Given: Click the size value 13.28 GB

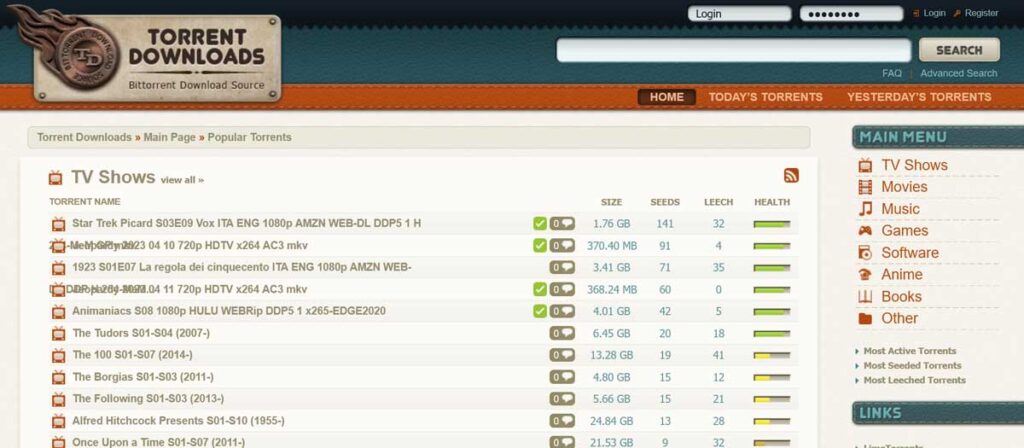Looking at the screenshot, I should tap(611, 355).
